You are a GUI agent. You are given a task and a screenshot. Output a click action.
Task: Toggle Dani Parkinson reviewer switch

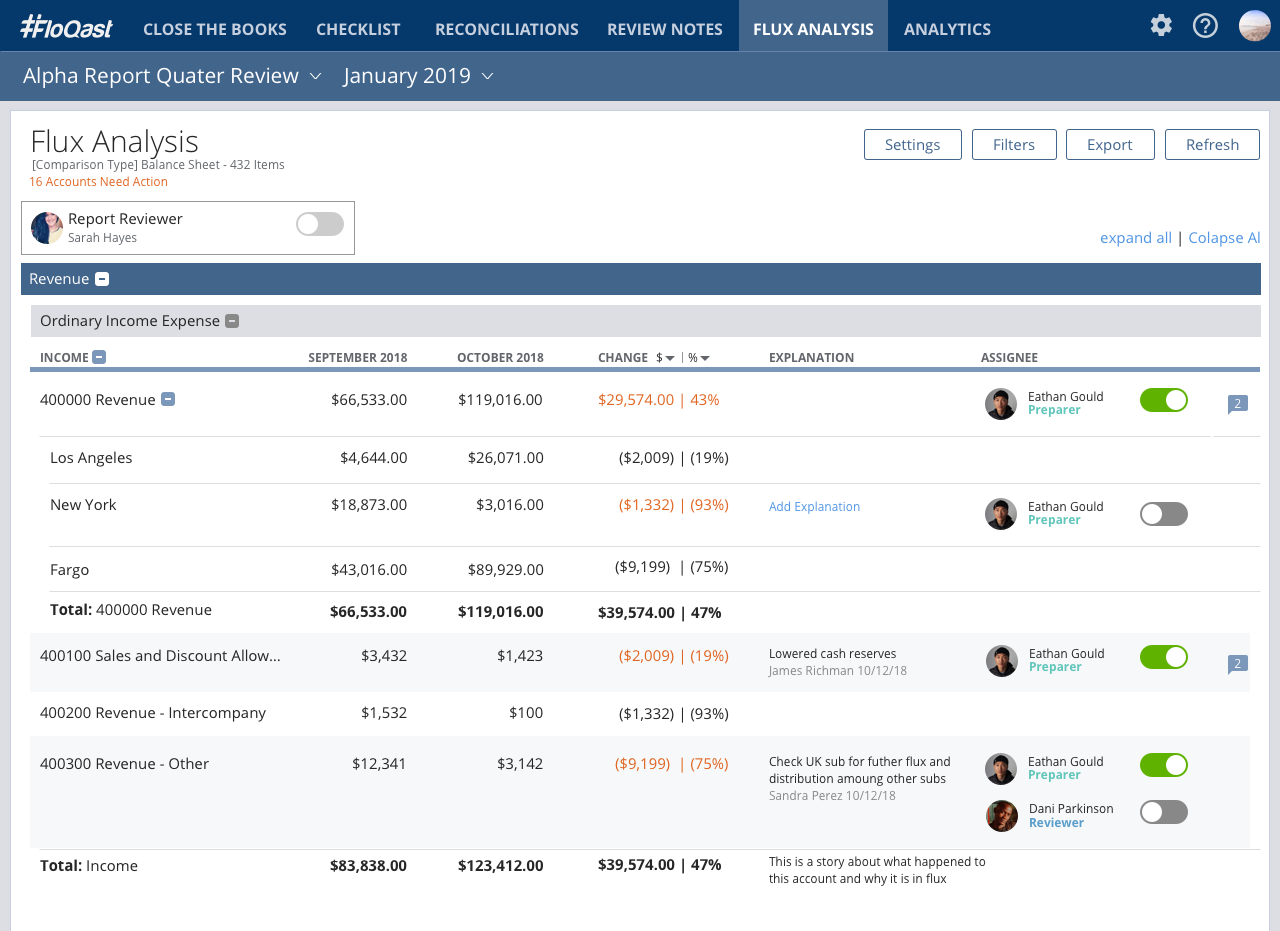1164,812
